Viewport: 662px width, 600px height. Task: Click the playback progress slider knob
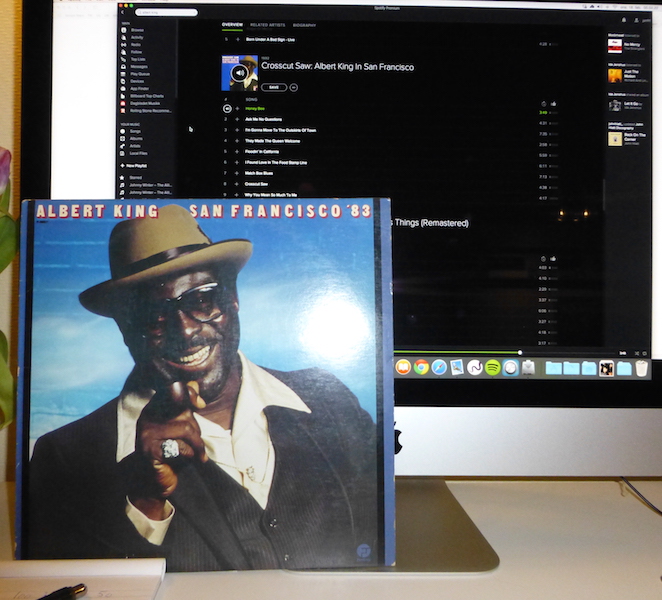point(520,353)
